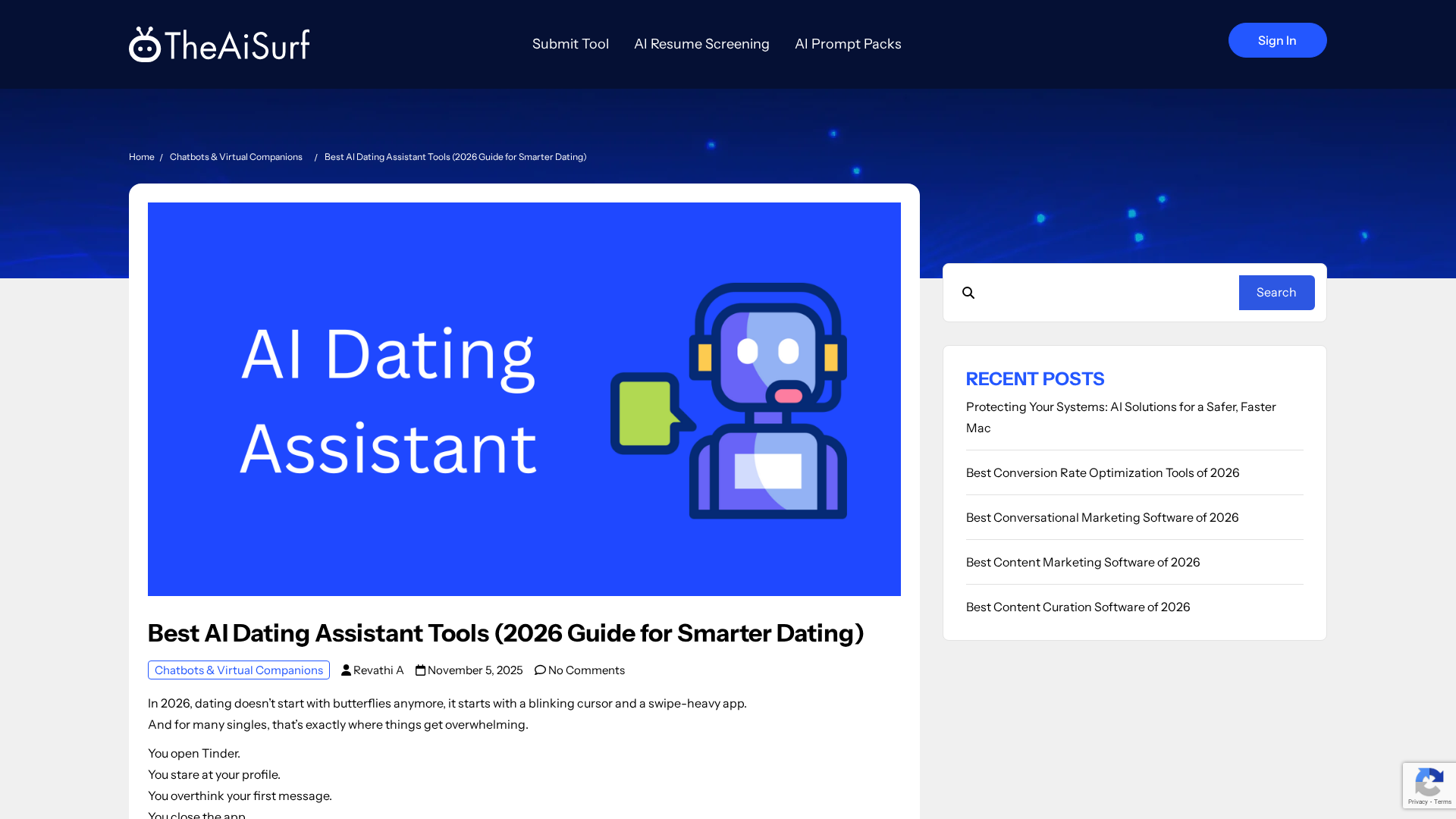Click the comment bubble icon
Image resolution: width=1456 pixels, height=819 pixels.
click(540, 670)
